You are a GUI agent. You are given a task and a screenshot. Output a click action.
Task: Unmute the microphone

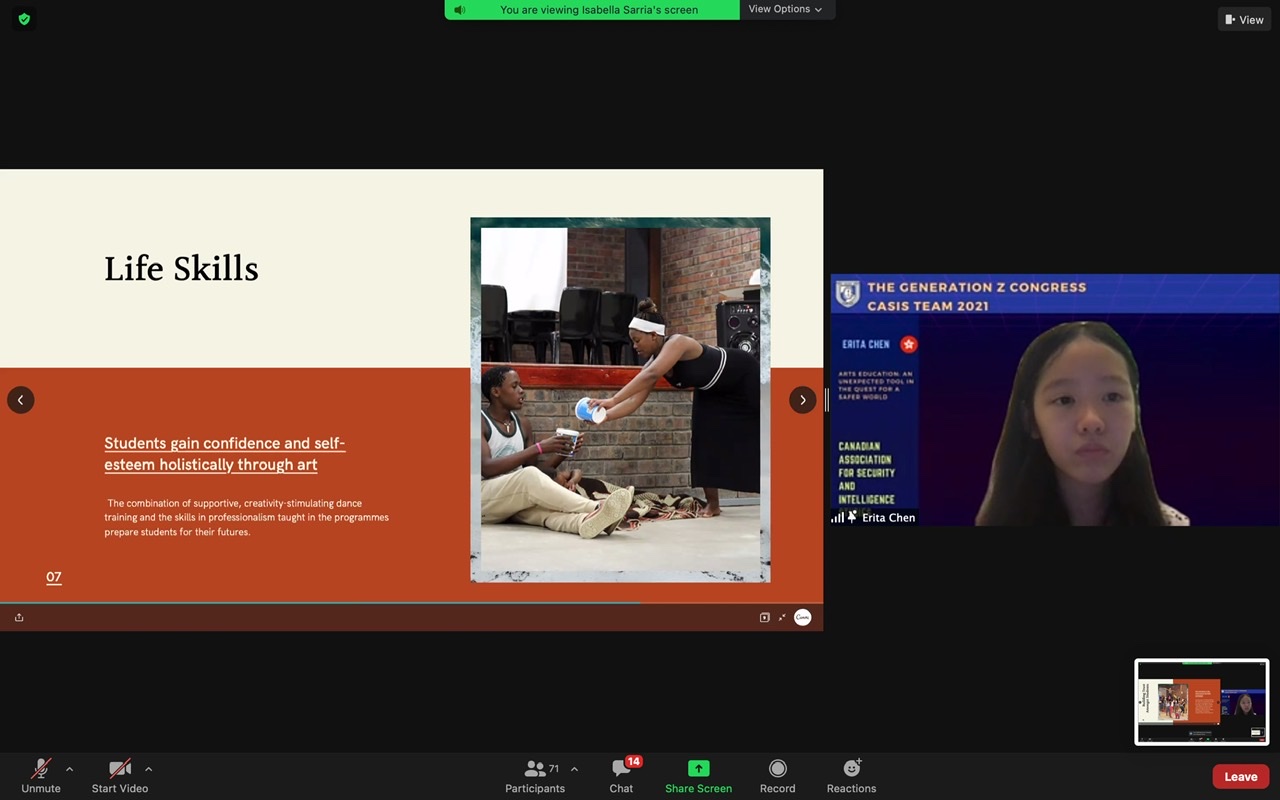pos(41,769)
